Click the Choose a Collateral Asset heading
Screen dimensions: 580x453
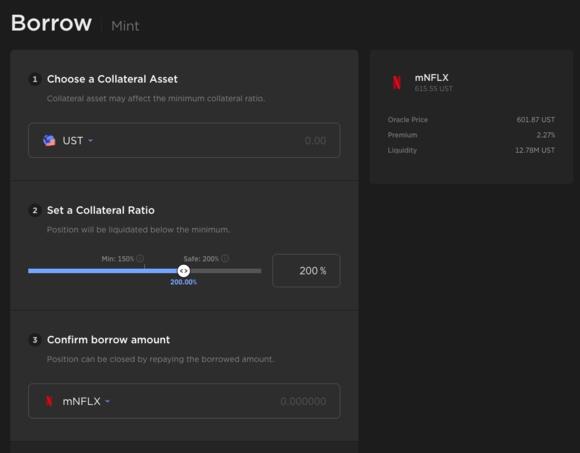(112, 79)
